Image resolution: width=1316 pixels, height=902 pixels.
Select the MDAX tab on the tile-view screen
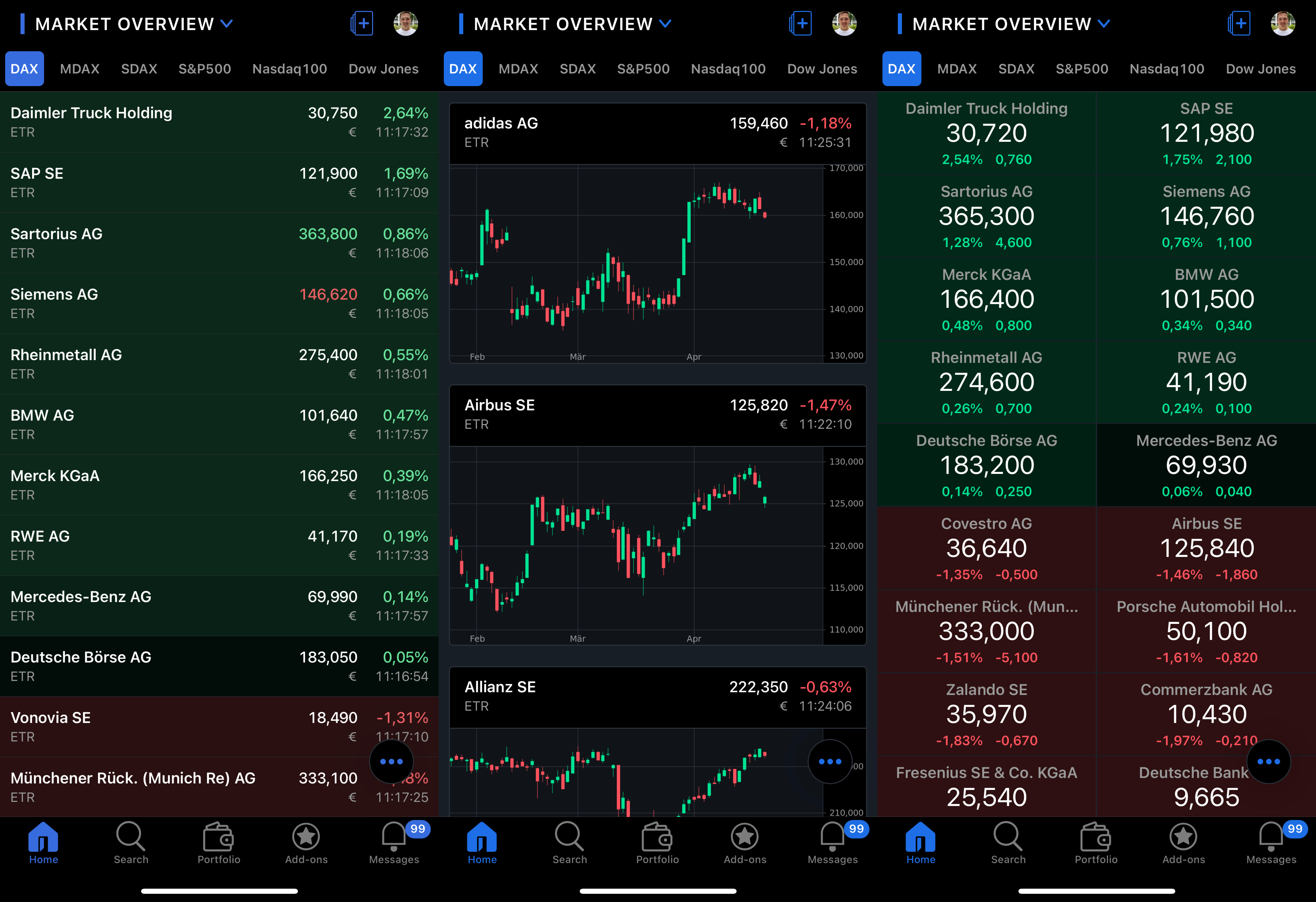957,69
